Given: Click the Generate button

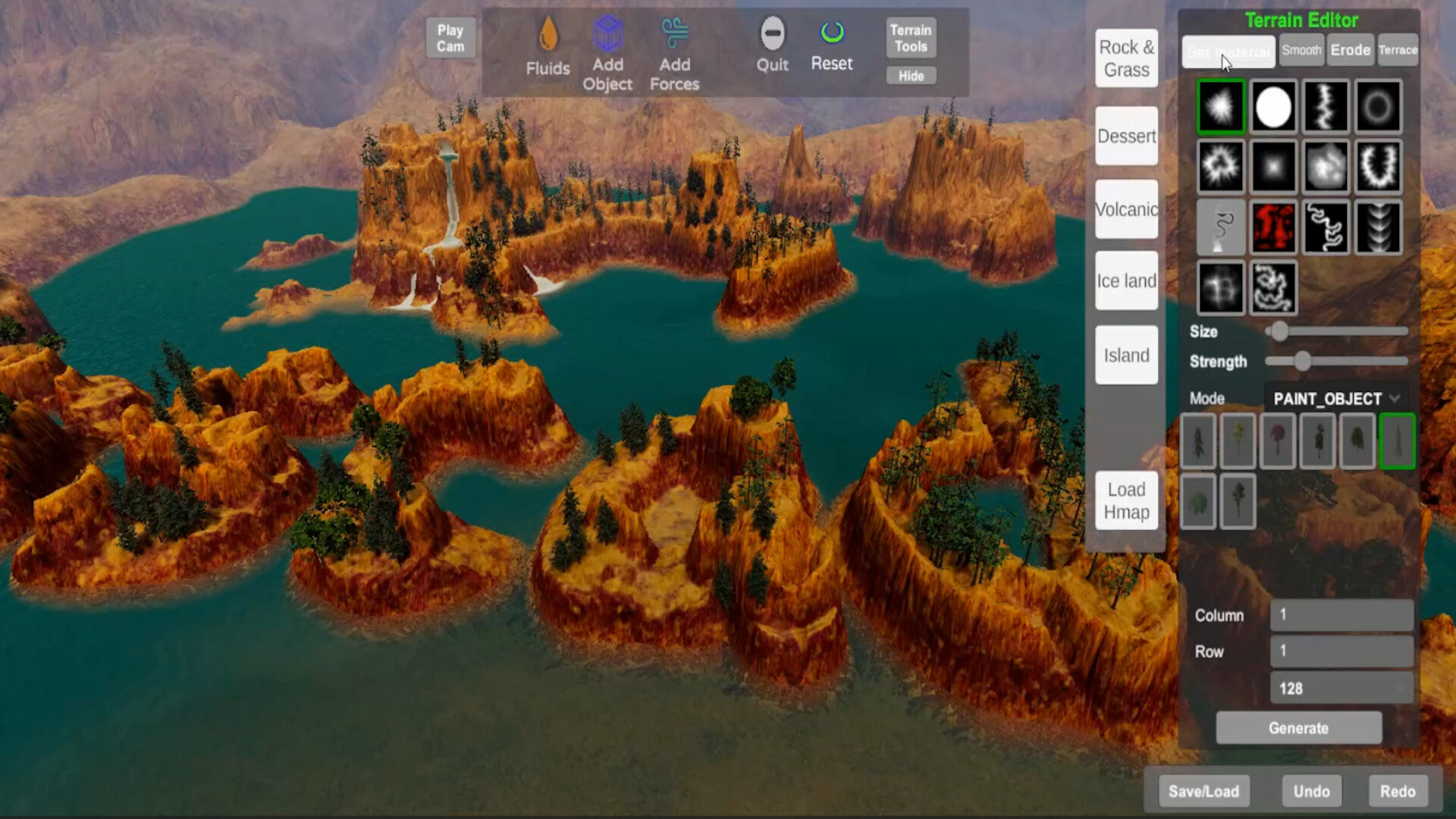Looking at the screenshot, I should click(1299, 728).
